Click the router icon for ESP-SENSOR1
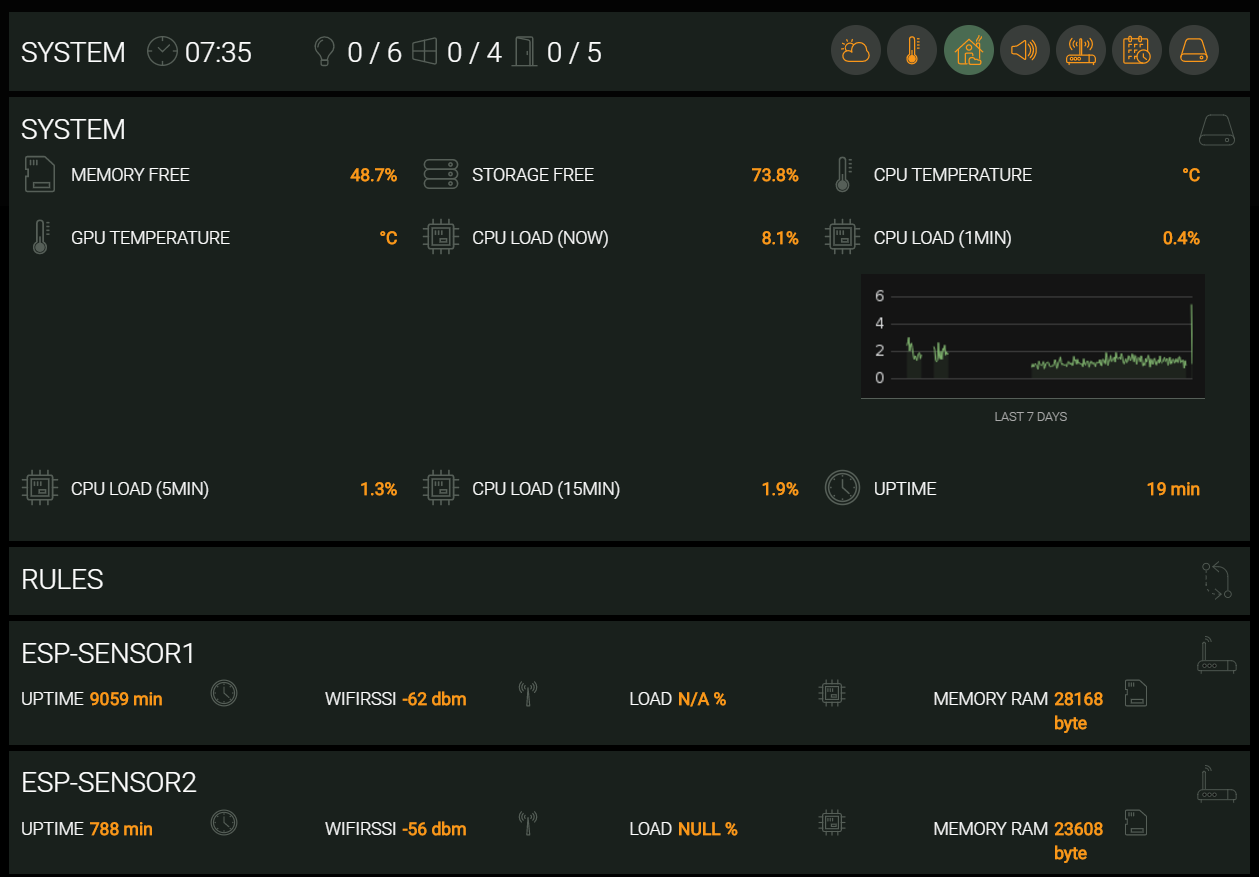The height and width of the screenshot is (877, 1259). [x=1217, y=655]
